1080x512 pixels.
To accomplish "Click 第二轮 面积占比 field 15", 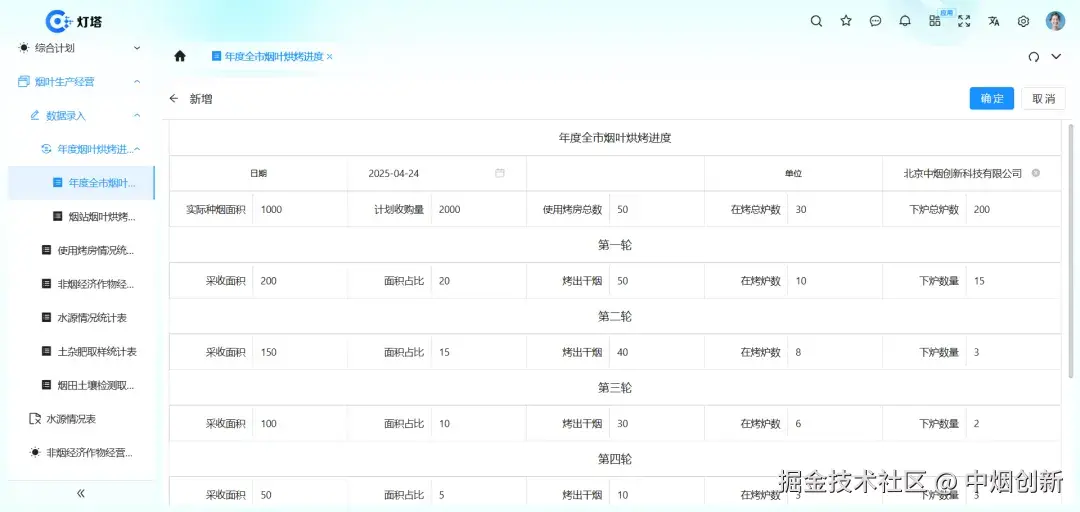I will [478, 352].
